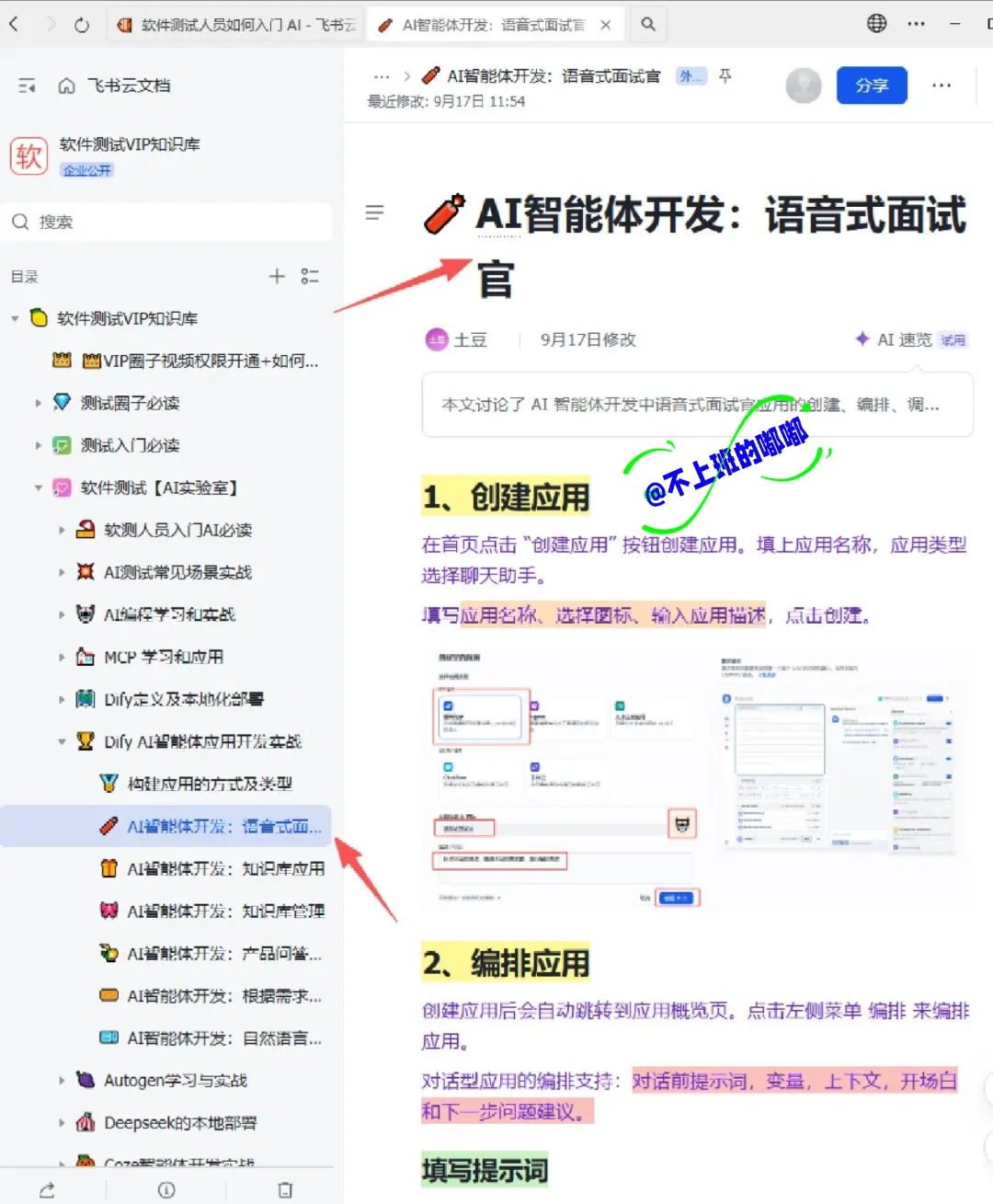This screenshot has width=993, height=1204.
Task: Click the 试用 badge beside AI 速览
Action: point(953,339)
